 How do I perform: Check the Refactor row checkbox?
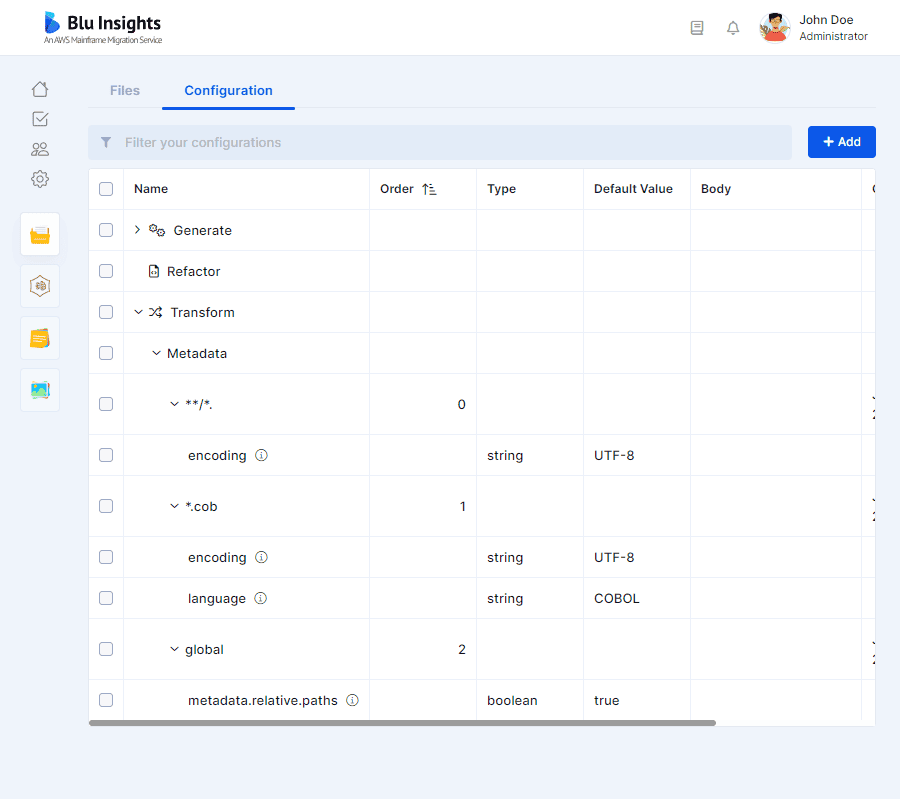point(106,271)
